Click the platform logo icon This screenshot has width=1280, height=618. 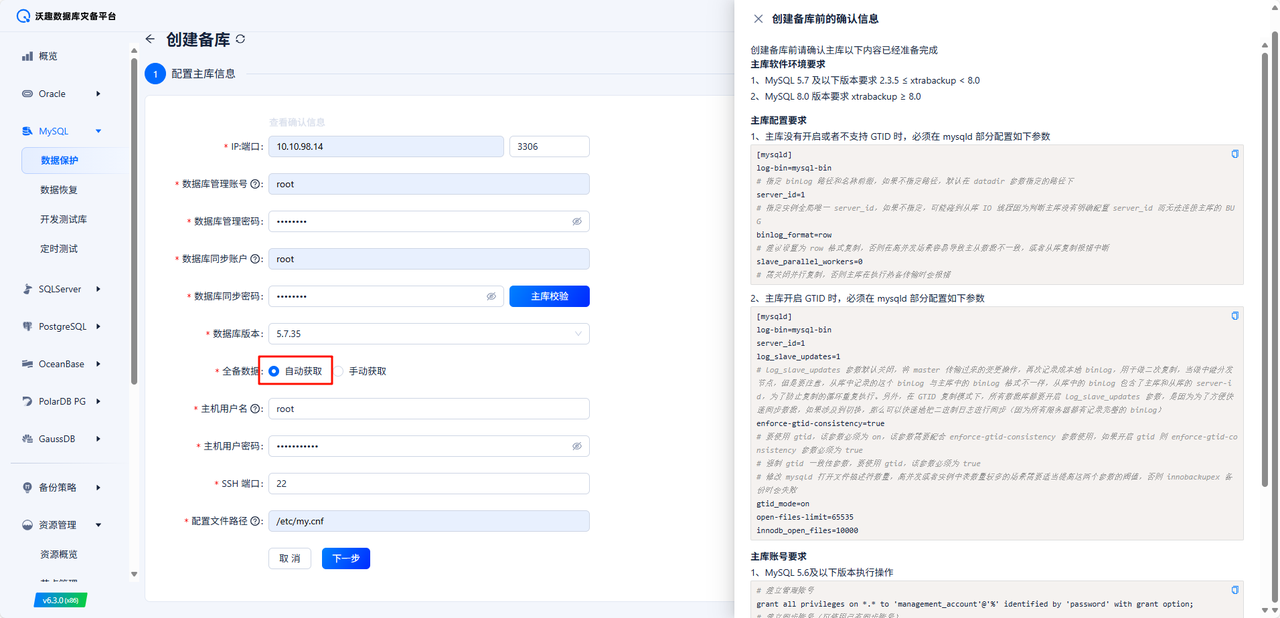(x=23, y=16)
